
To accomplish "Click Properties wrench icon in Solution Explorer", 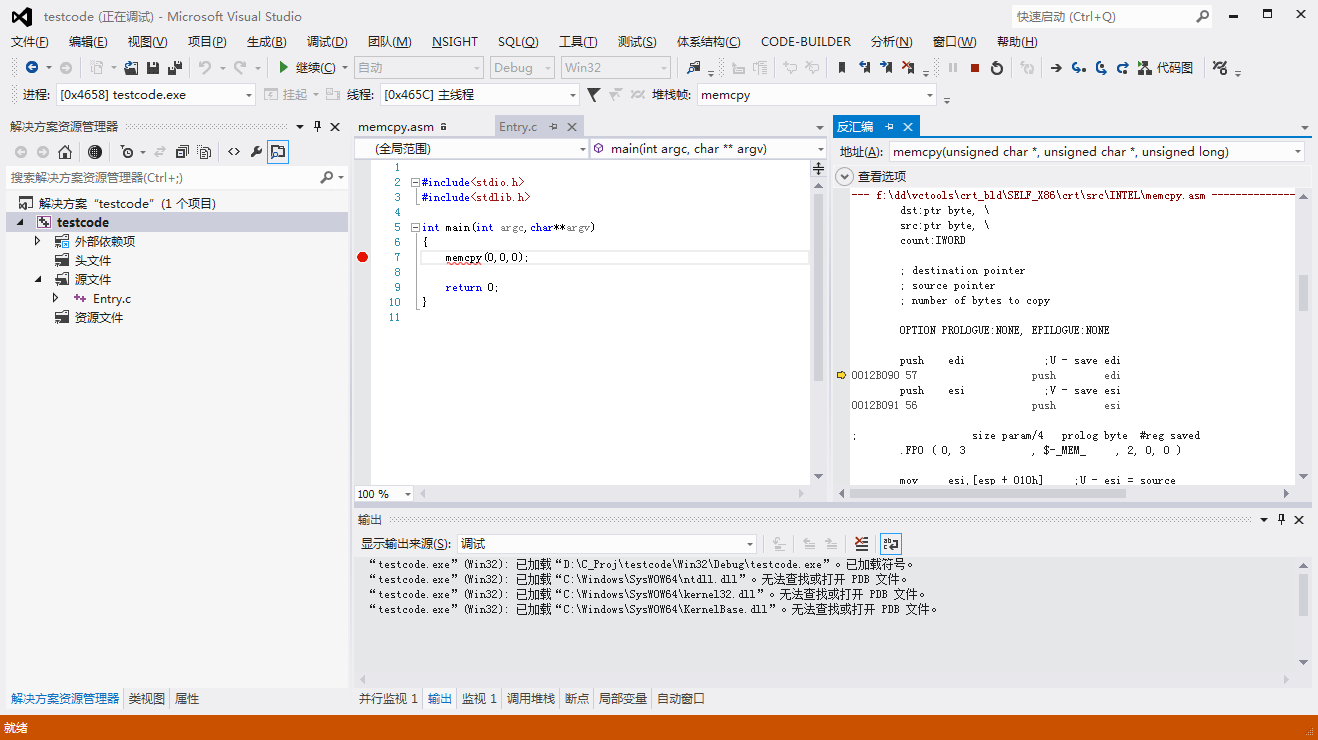I will (256, 152).
